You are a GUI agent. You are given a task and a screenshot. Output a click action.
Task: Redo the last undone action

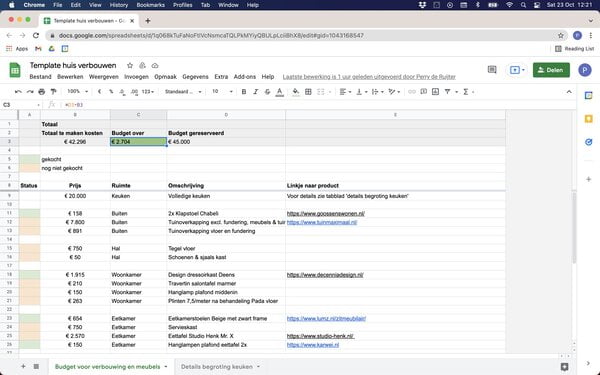[30, 92]
